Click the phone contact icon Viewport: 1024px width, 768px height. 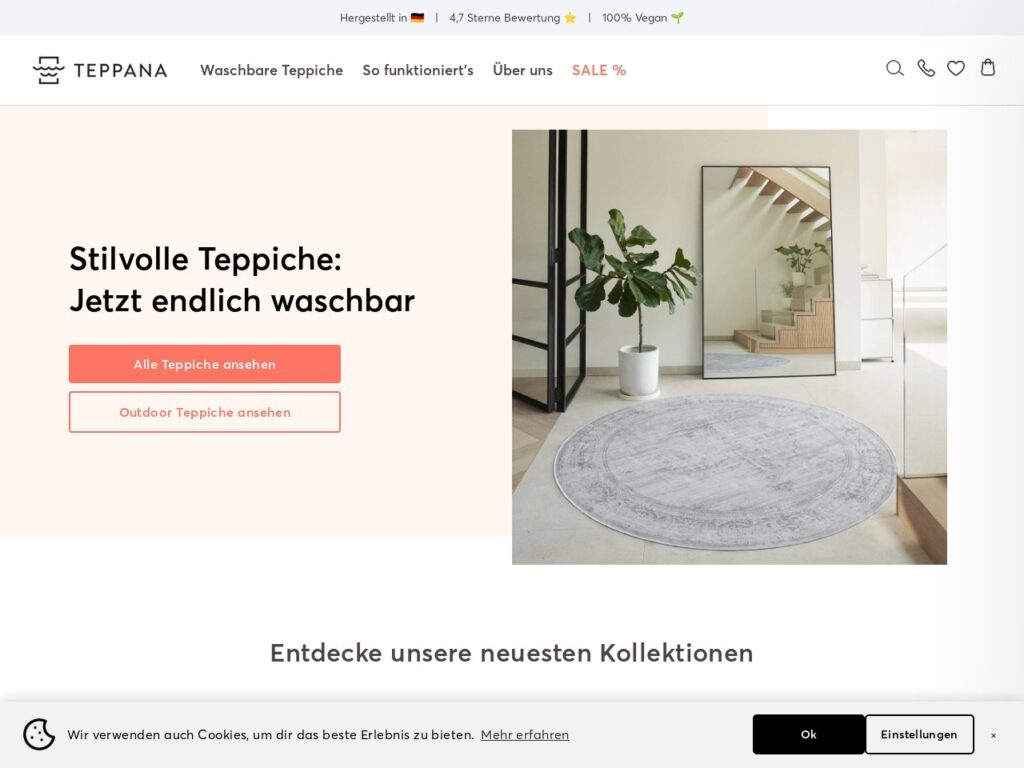click(x=925, y=68)
